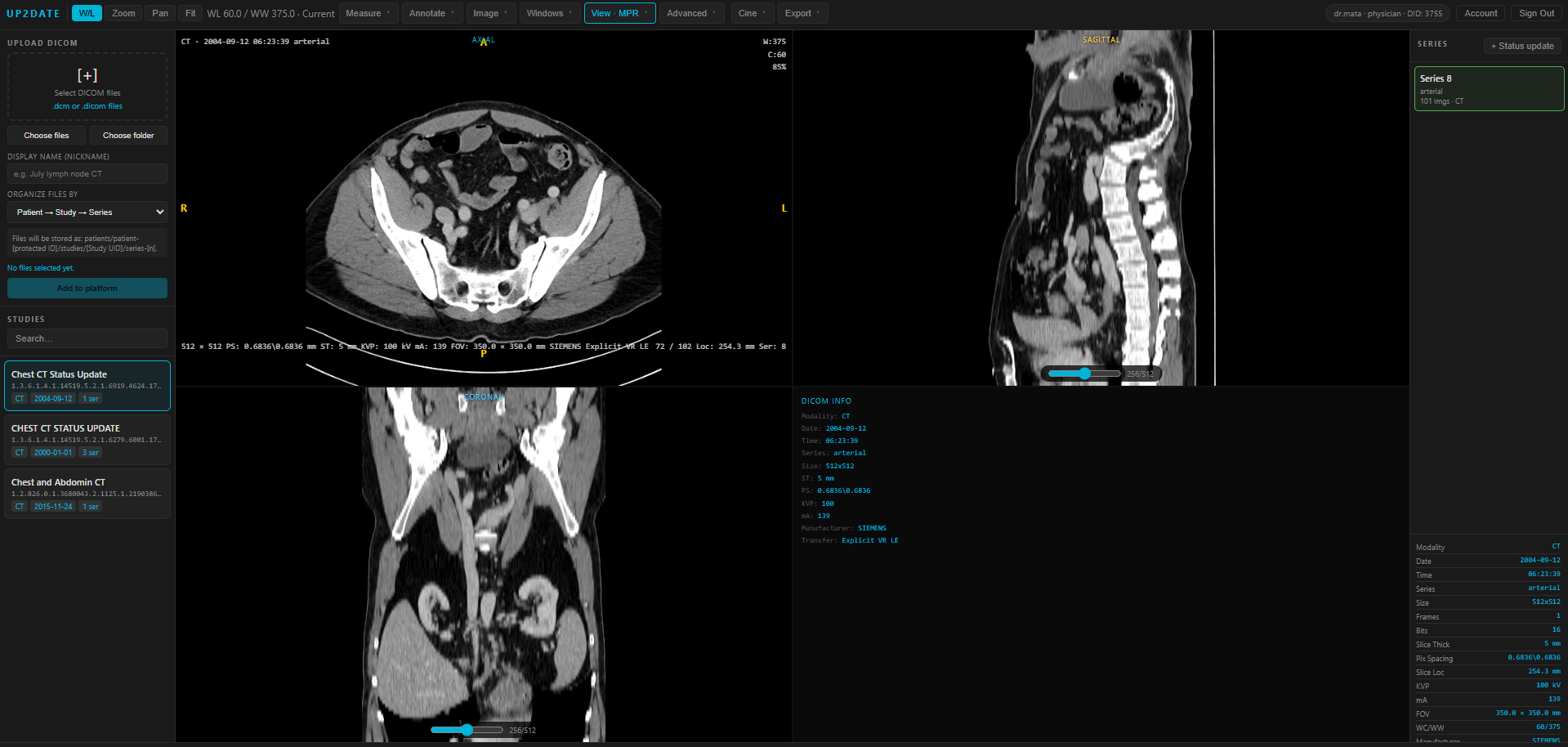Click the coronal view slice slider
This screenshot has width=1568, height=747.
coord(467,730)
